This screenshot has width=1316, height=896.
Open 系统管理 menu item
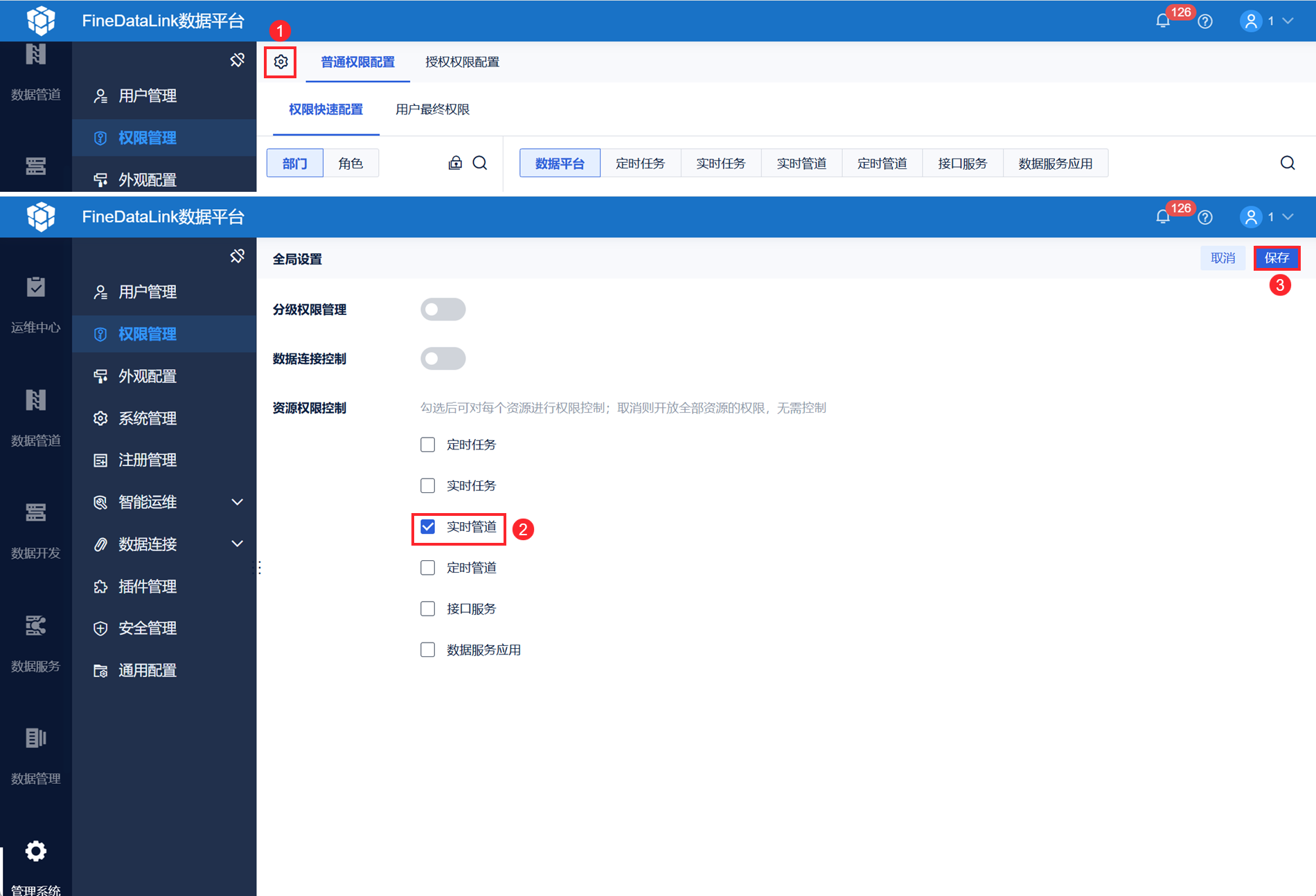(x=164, y=418)
